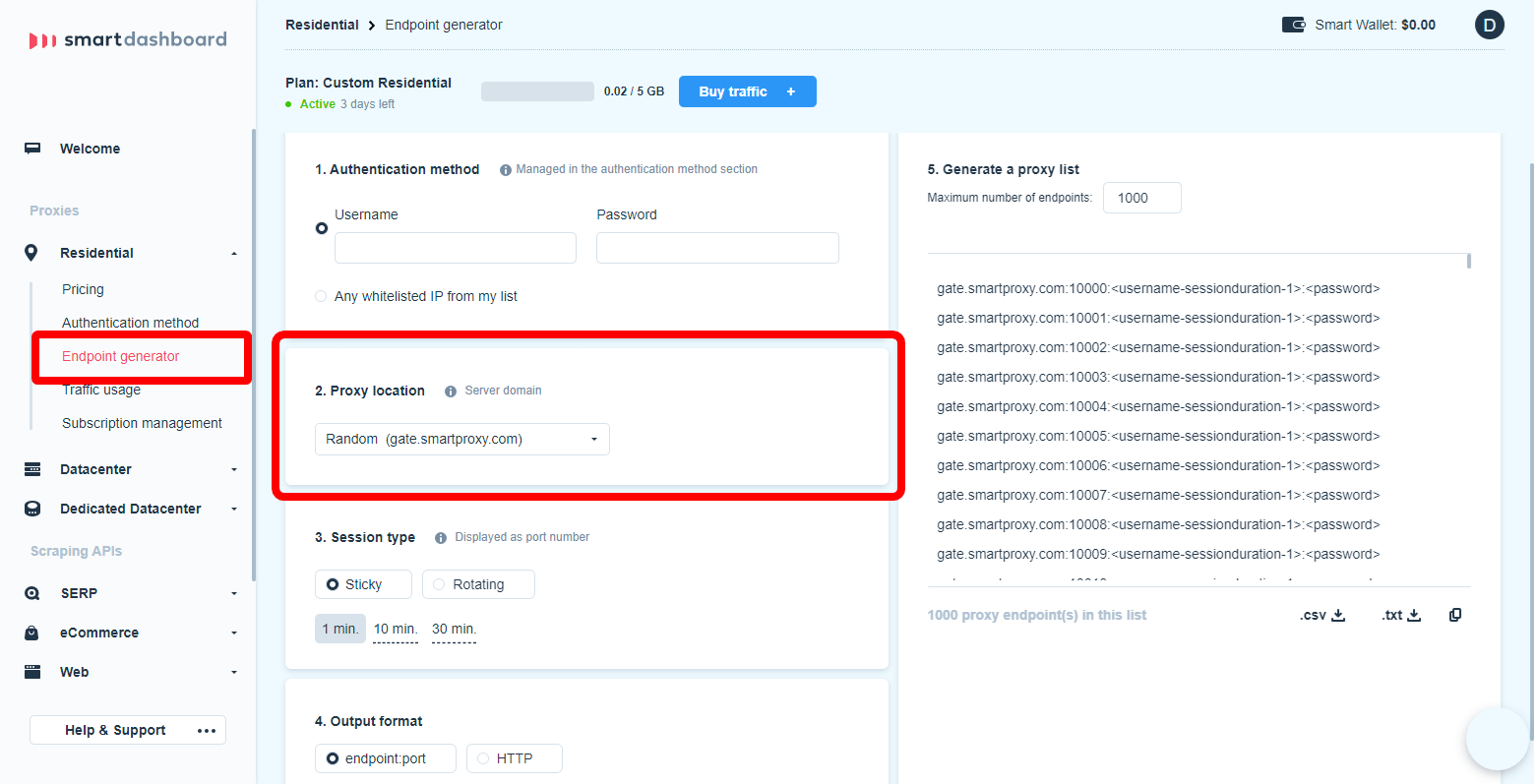Image resolution: width=1534 pixels, height=784 pixels.
Task: Click the Smart Wallet icon
Action: point(1293,25)
